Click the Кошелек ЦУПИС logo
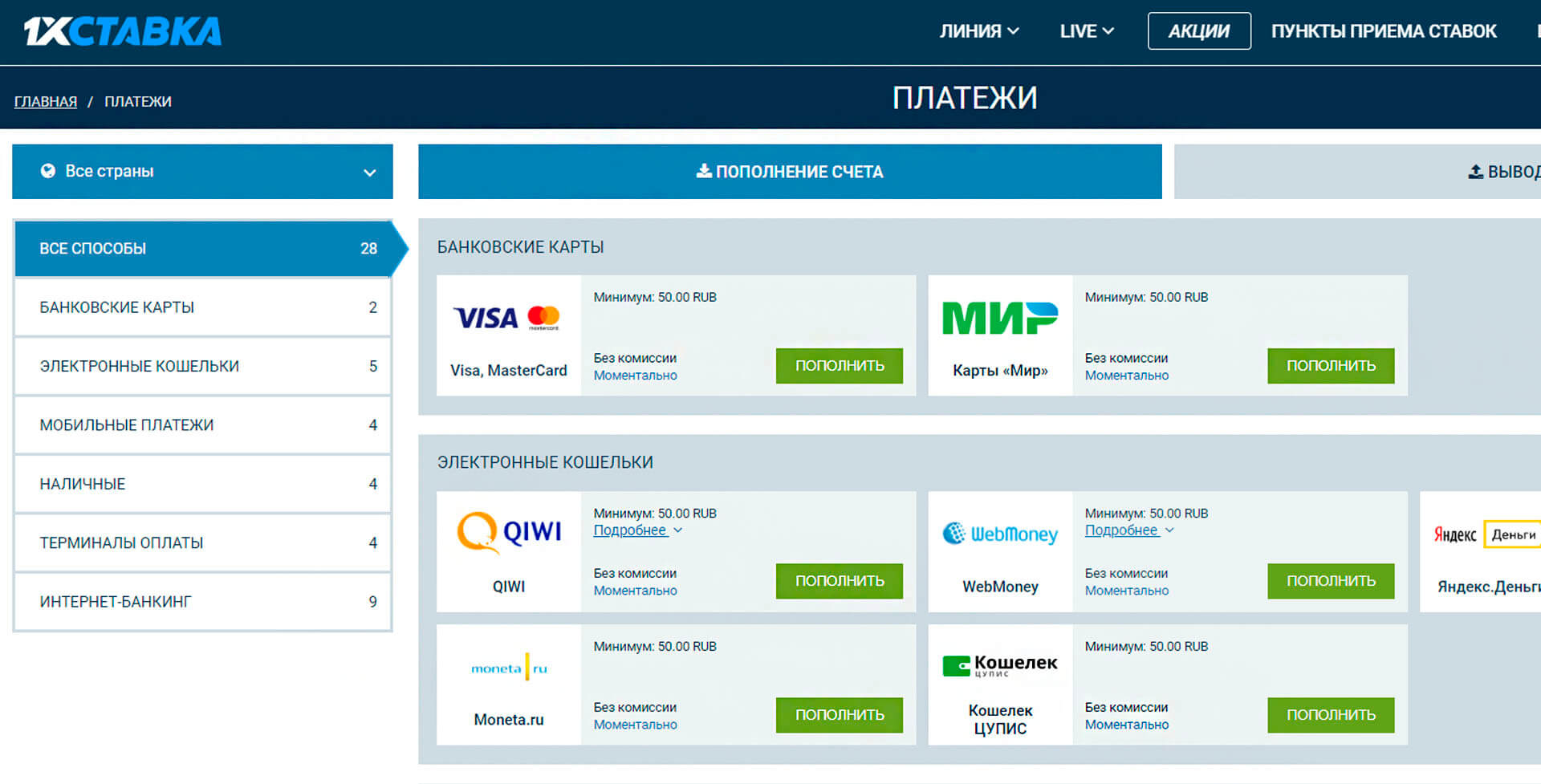This screenshot has width=1541, height=784. (x=1000, y=665)
